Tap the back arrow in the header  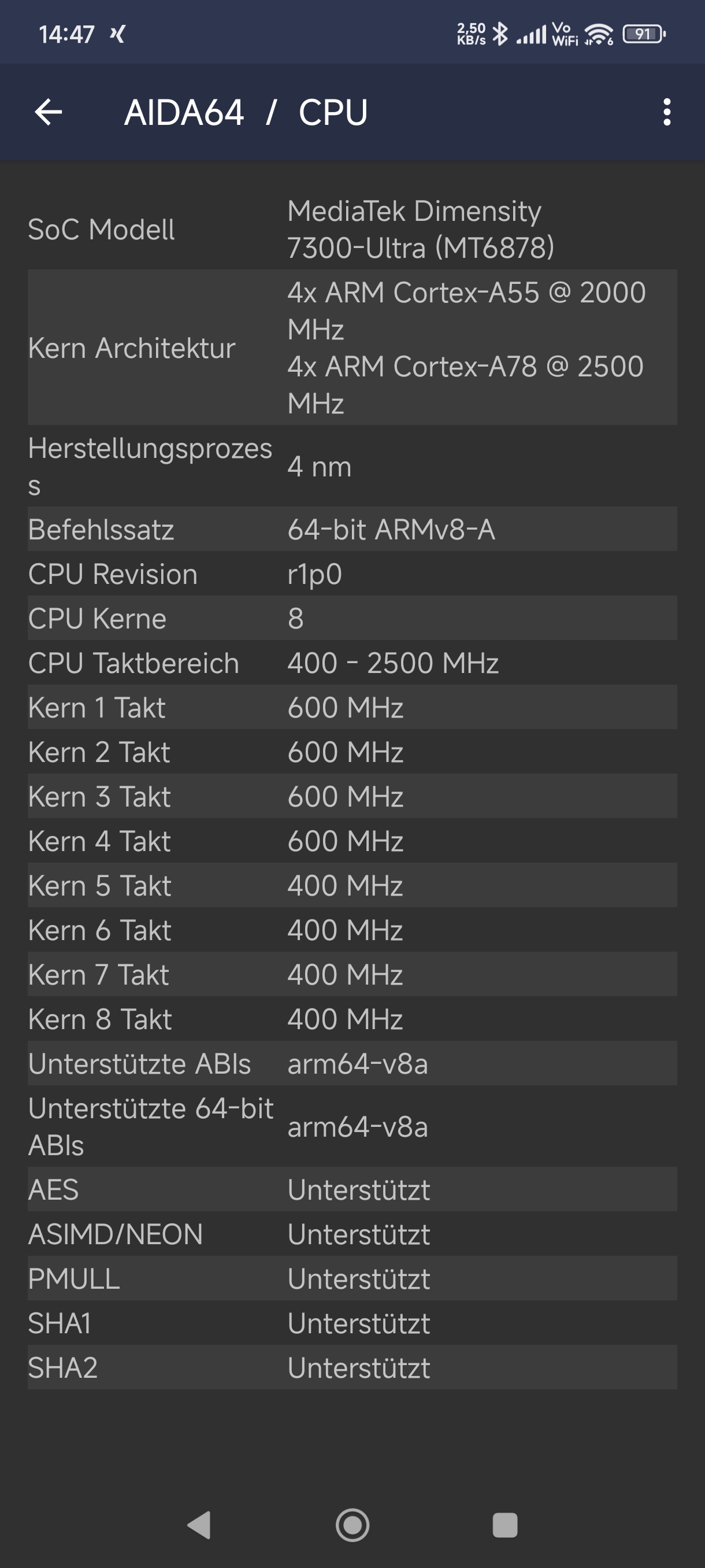pos(49,112)
